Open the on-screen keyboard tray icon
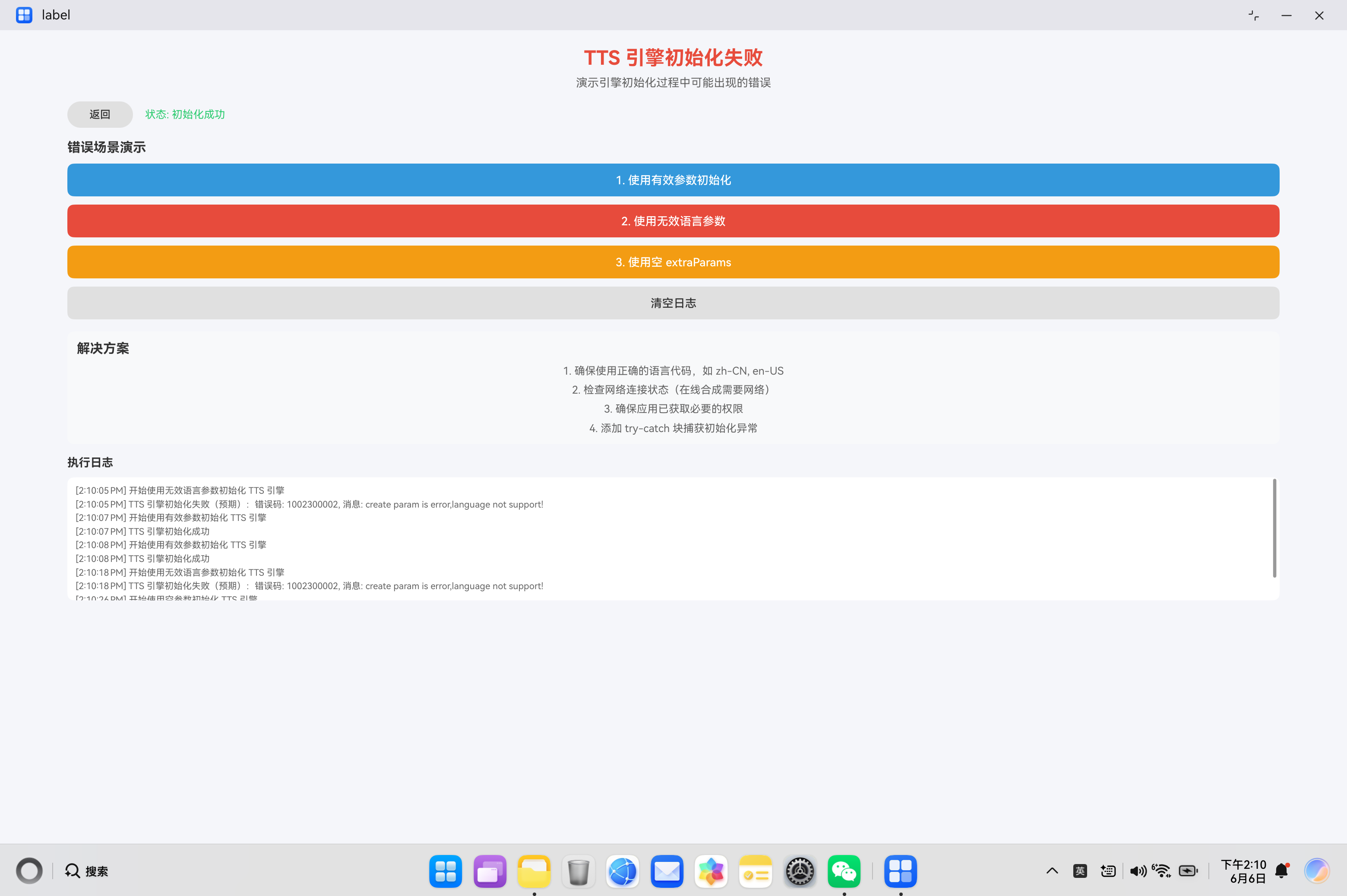The width and height of the screenshot is (1347, 896). (1108, 871)
